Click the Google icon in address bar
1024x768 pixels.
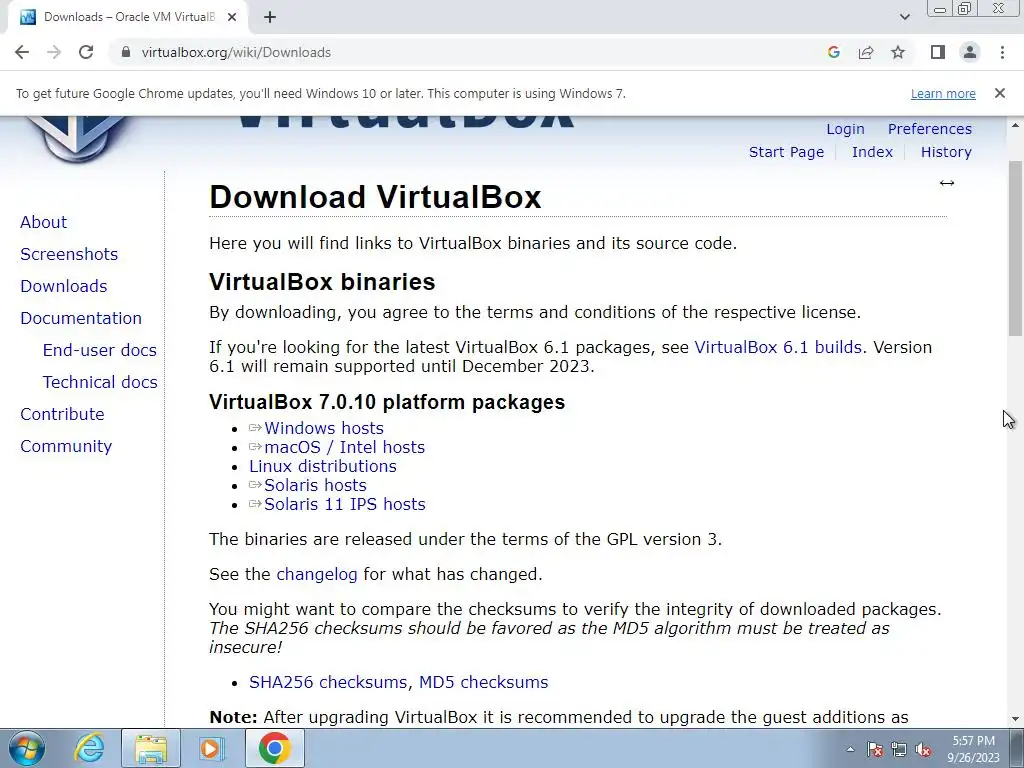tap(833, 52)
